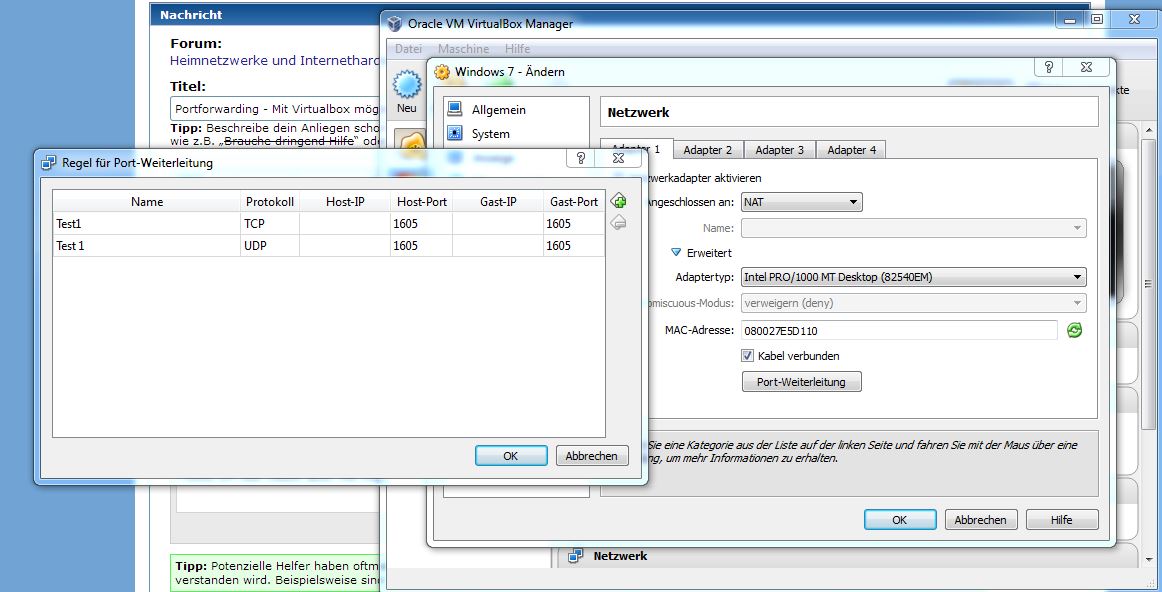Click Host-Port 1605 in UDP row
1162x592 pixels.
[421, 245]
